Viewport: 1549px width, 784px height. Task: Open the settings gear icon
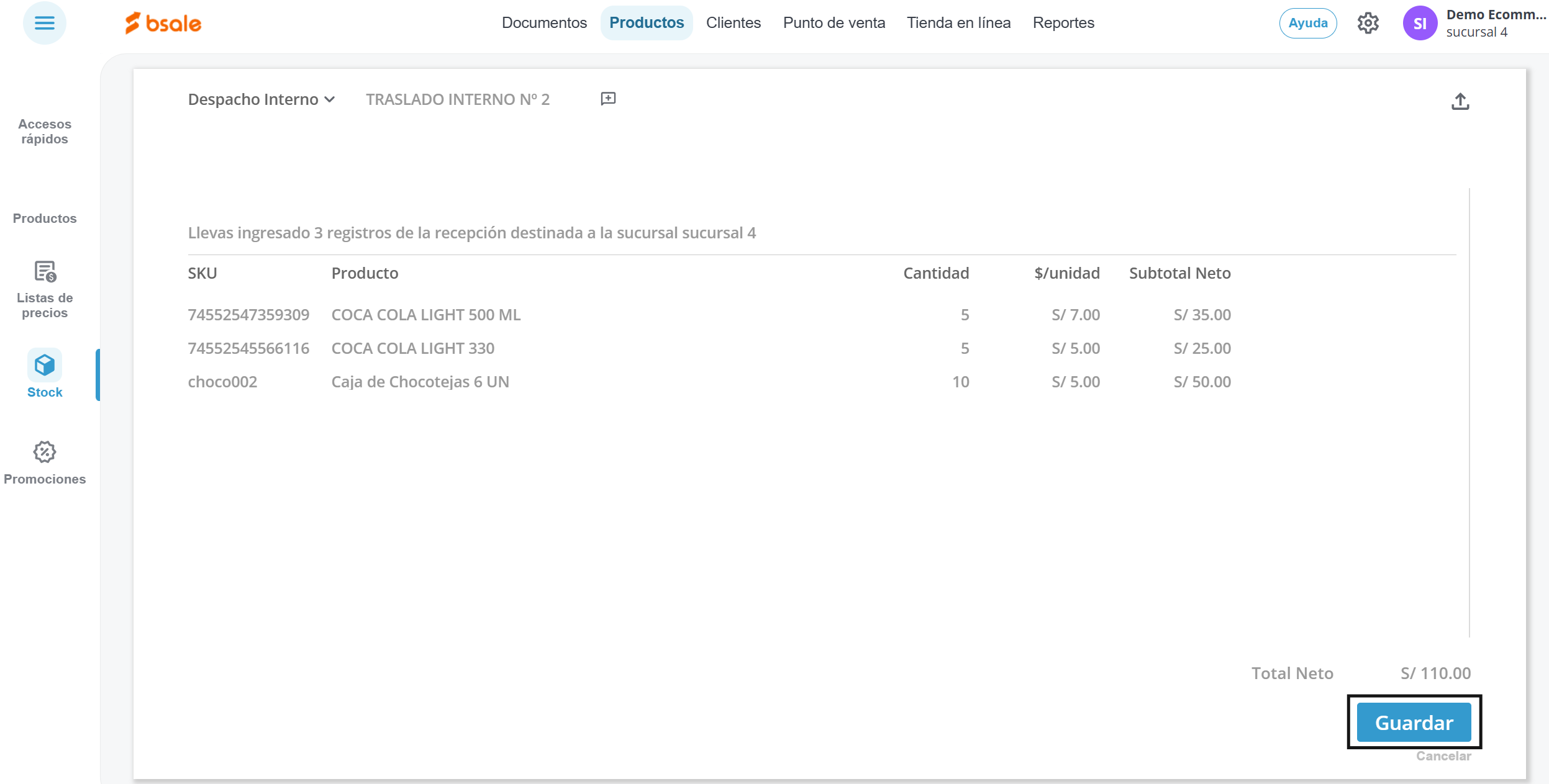[x=1368, y=24]
